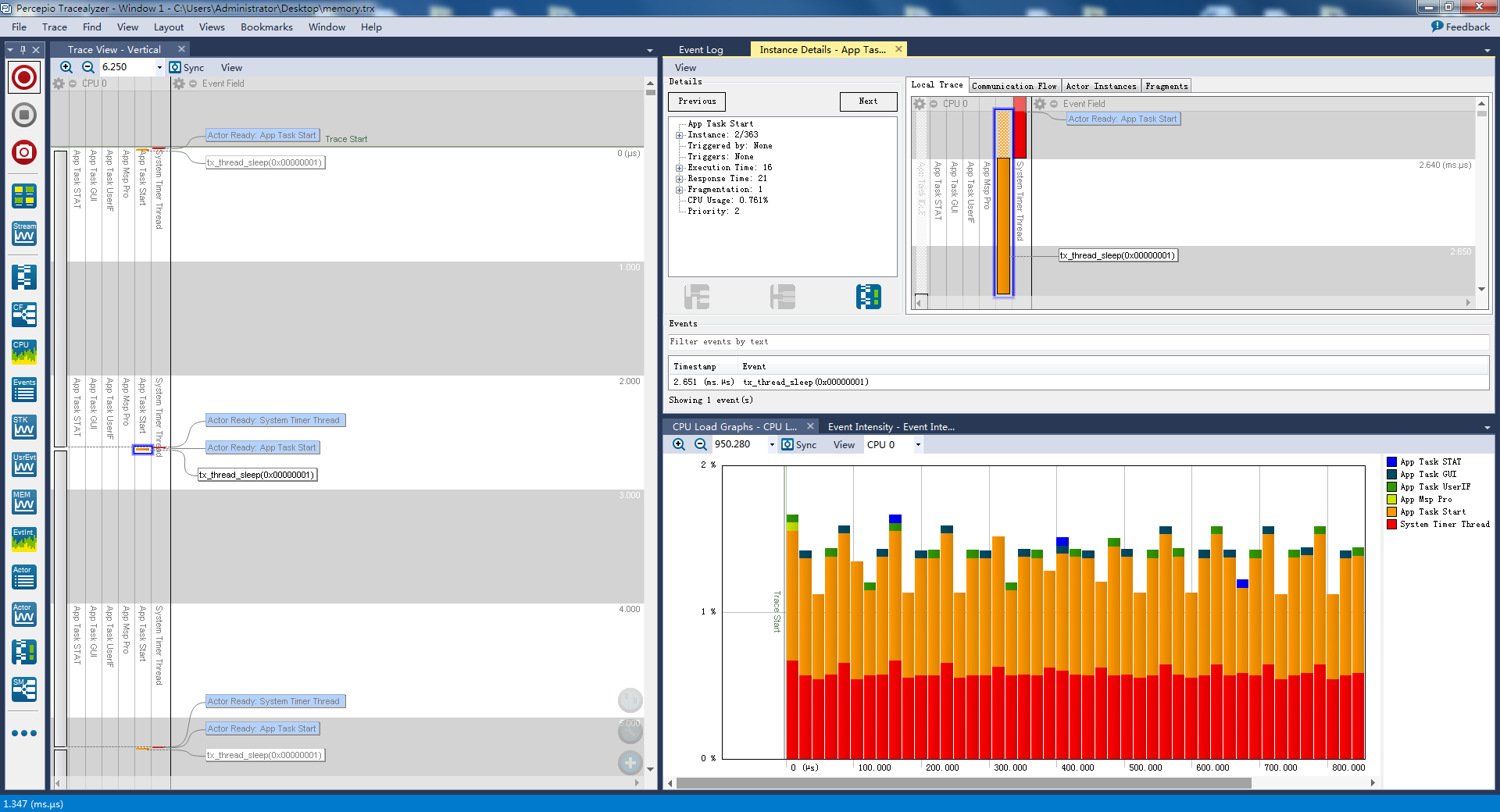Open View menu in CPU Load Graphs toolbar
Viewport: 1500px width, 812px height.
pos(844,444)
